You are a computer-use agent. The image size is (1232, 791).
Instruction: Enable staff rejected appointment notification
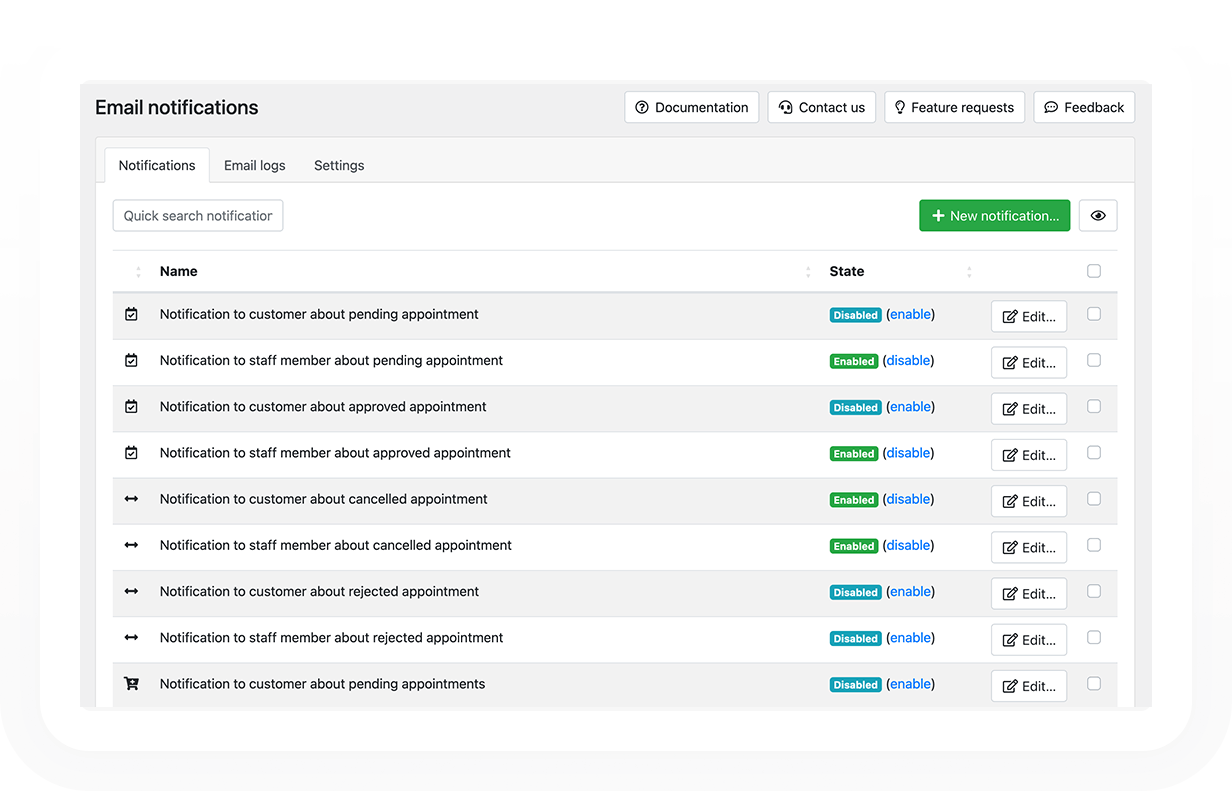tap(911, 638)
